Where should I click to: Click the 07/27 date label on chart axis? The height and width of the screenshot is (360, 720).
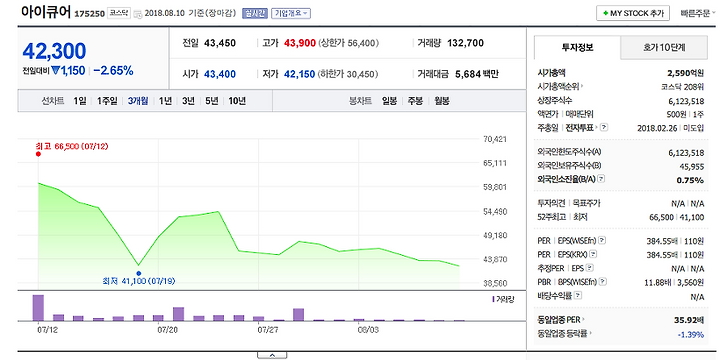click(268, 330)
